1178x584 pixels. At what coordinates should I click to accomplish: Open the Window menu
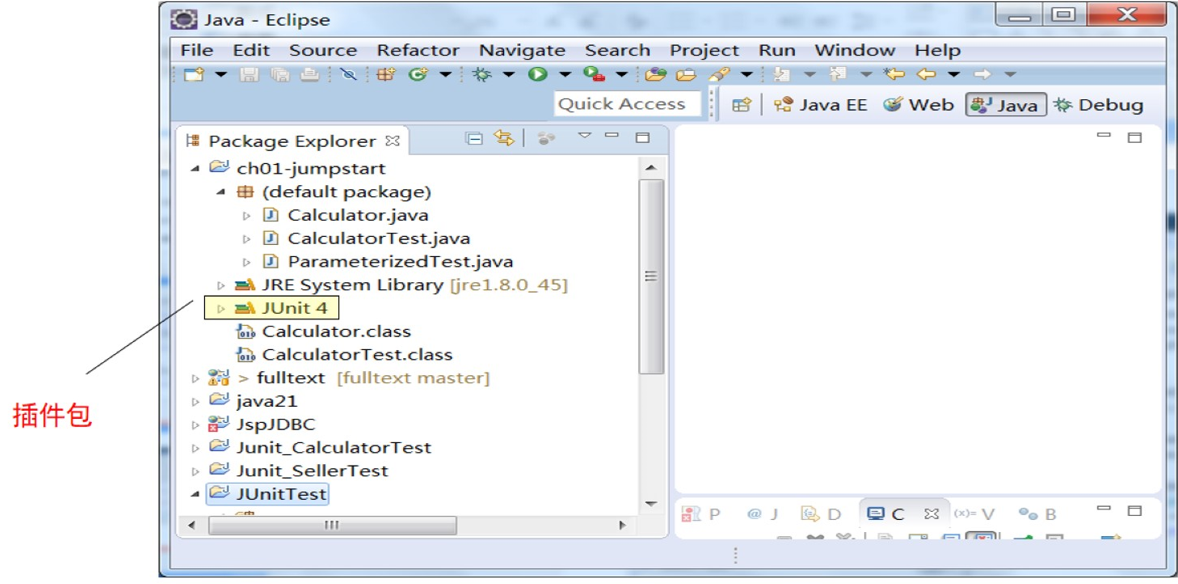(855, 50)
